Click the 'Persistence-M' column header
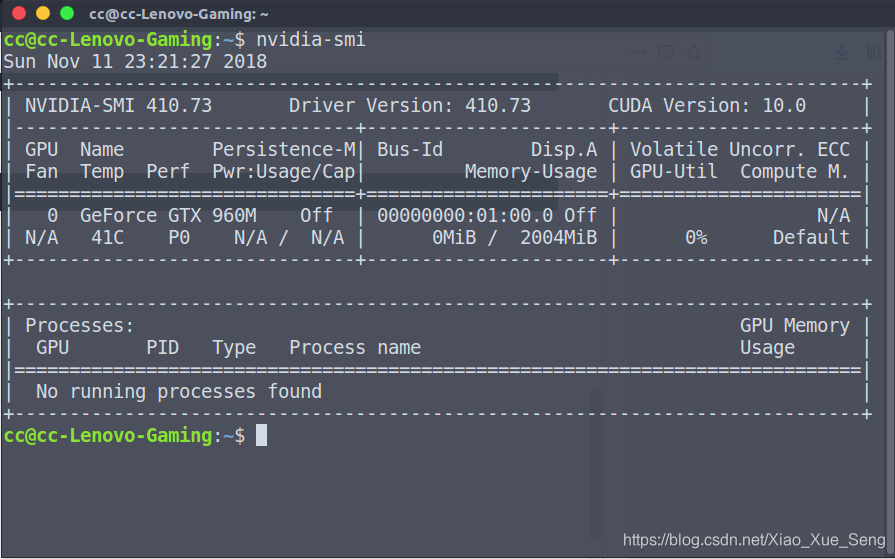The width and height of the screenshot is (895, 559). click(284, 150)
